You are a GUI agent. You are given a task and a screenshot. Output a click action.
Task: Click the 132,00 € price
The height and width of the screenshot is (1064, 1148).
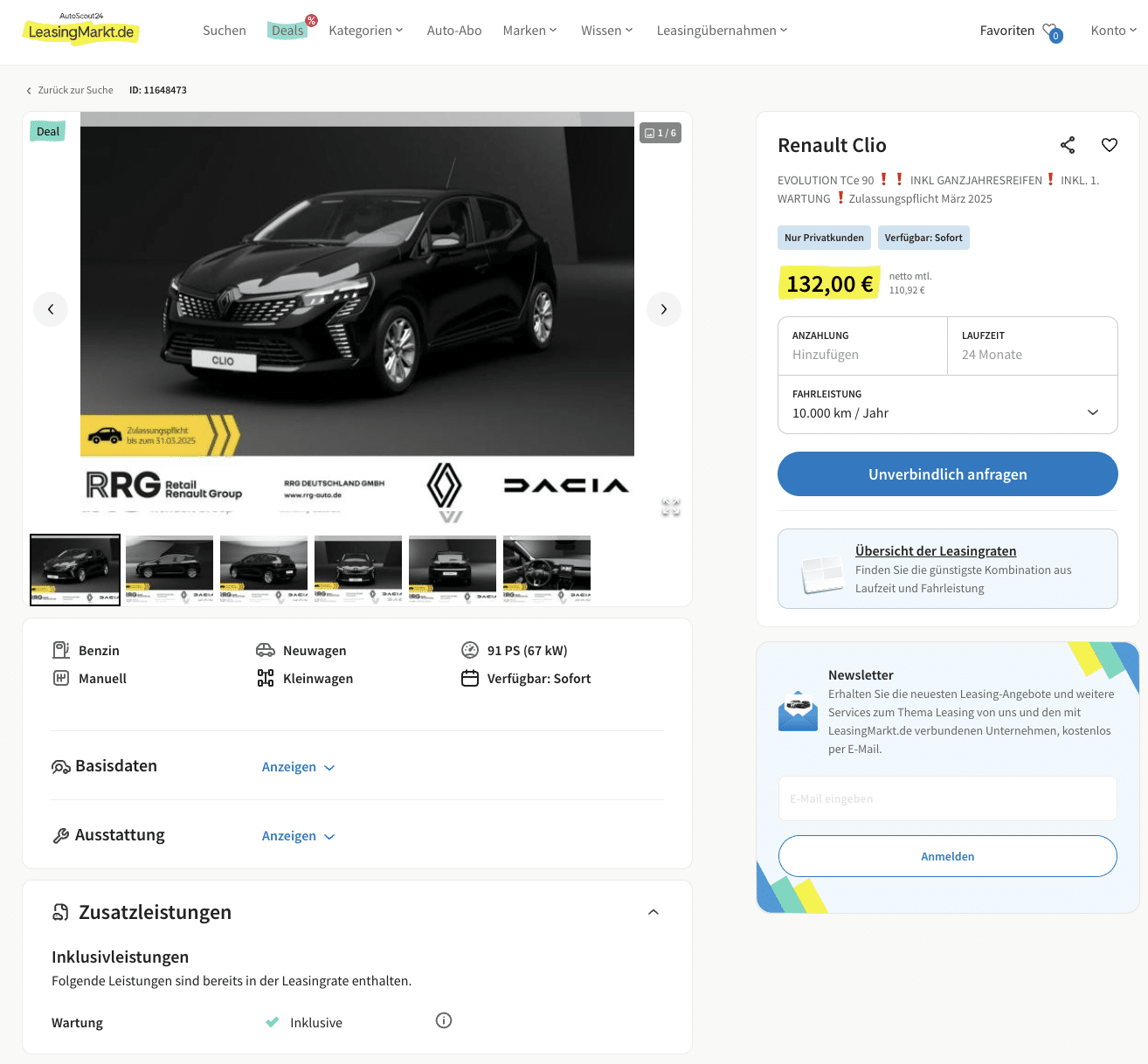point(829,284)
